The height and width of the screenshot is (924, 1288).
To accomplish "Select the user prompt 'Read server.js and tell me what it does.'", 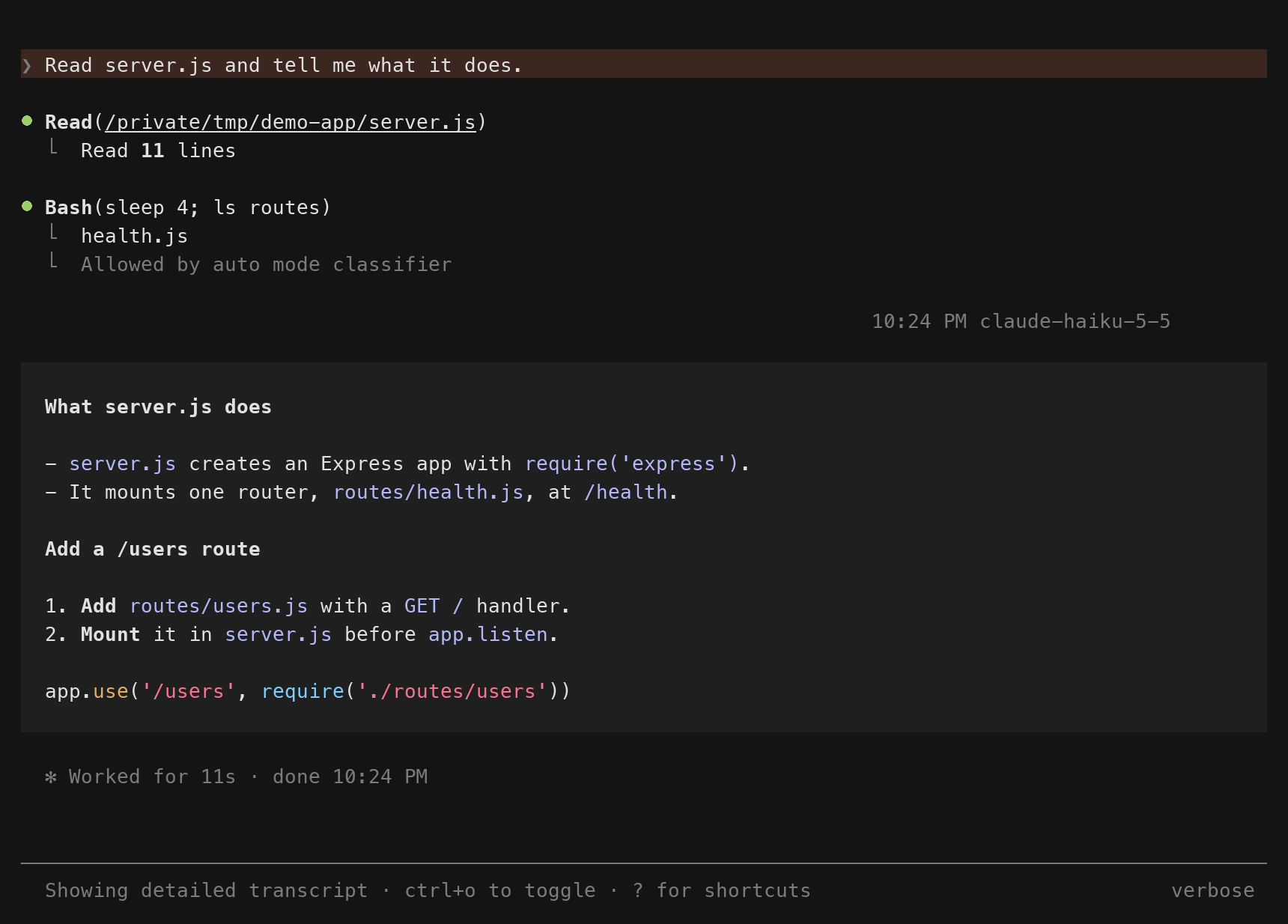I will [x=283, y=65].
